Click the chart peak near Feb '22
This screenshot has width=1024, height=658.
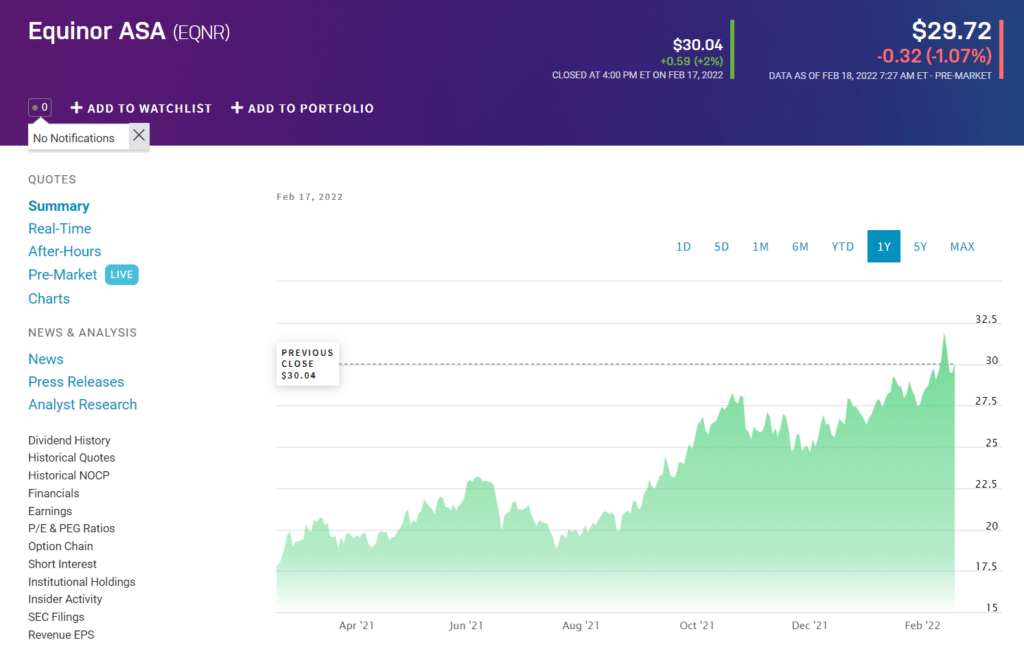point(944,335)
